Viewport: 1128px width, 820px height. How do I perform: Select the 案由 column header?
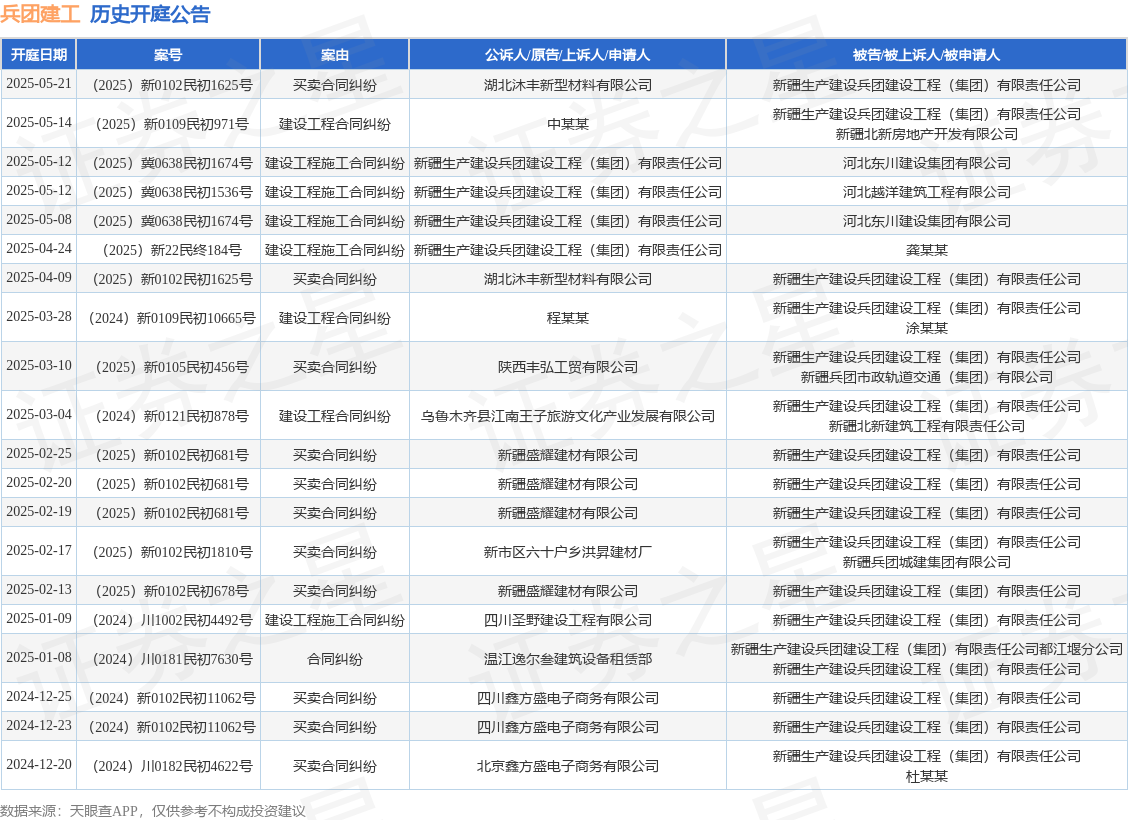point(335,55)
